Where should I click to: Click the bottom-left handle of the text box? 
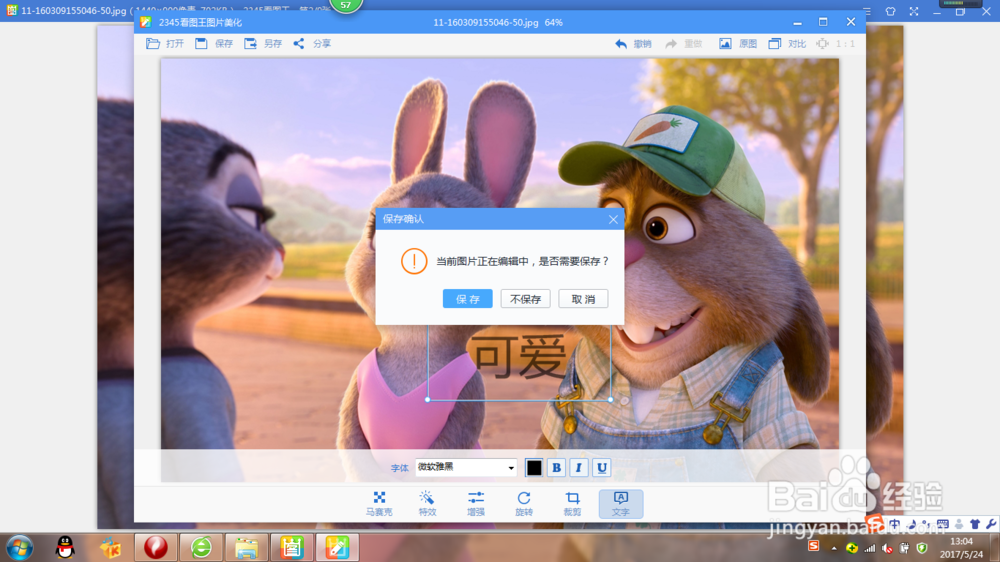coord(427,400)
